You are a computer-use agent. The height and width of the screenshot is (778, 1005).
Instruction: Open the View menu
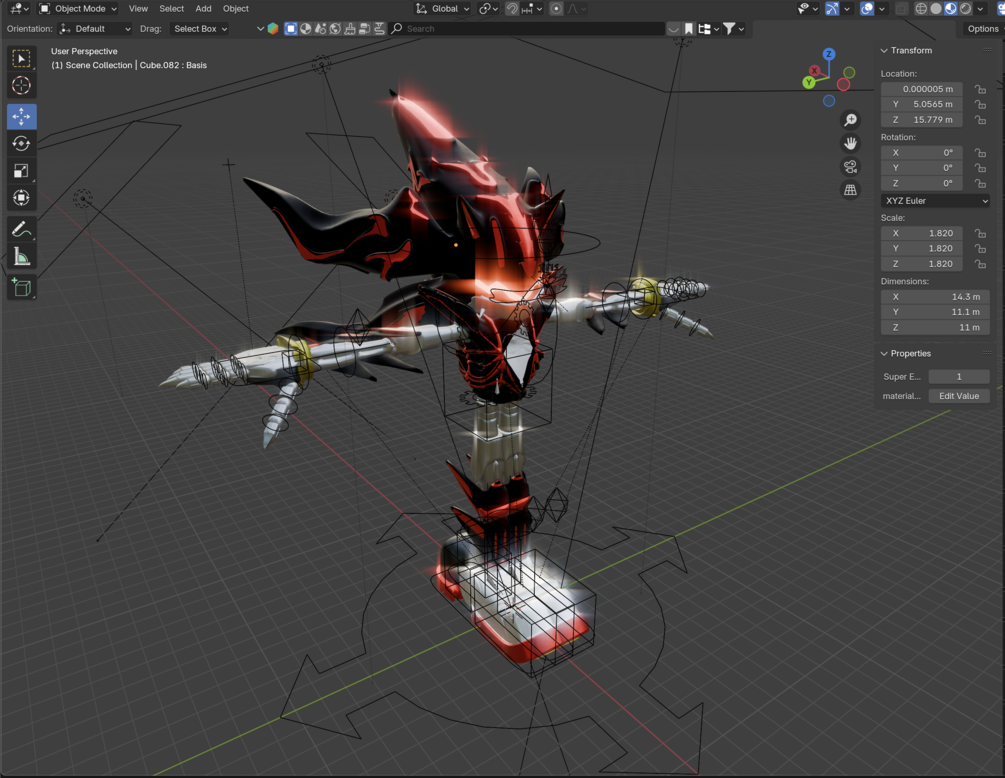(x=138, y=8)
